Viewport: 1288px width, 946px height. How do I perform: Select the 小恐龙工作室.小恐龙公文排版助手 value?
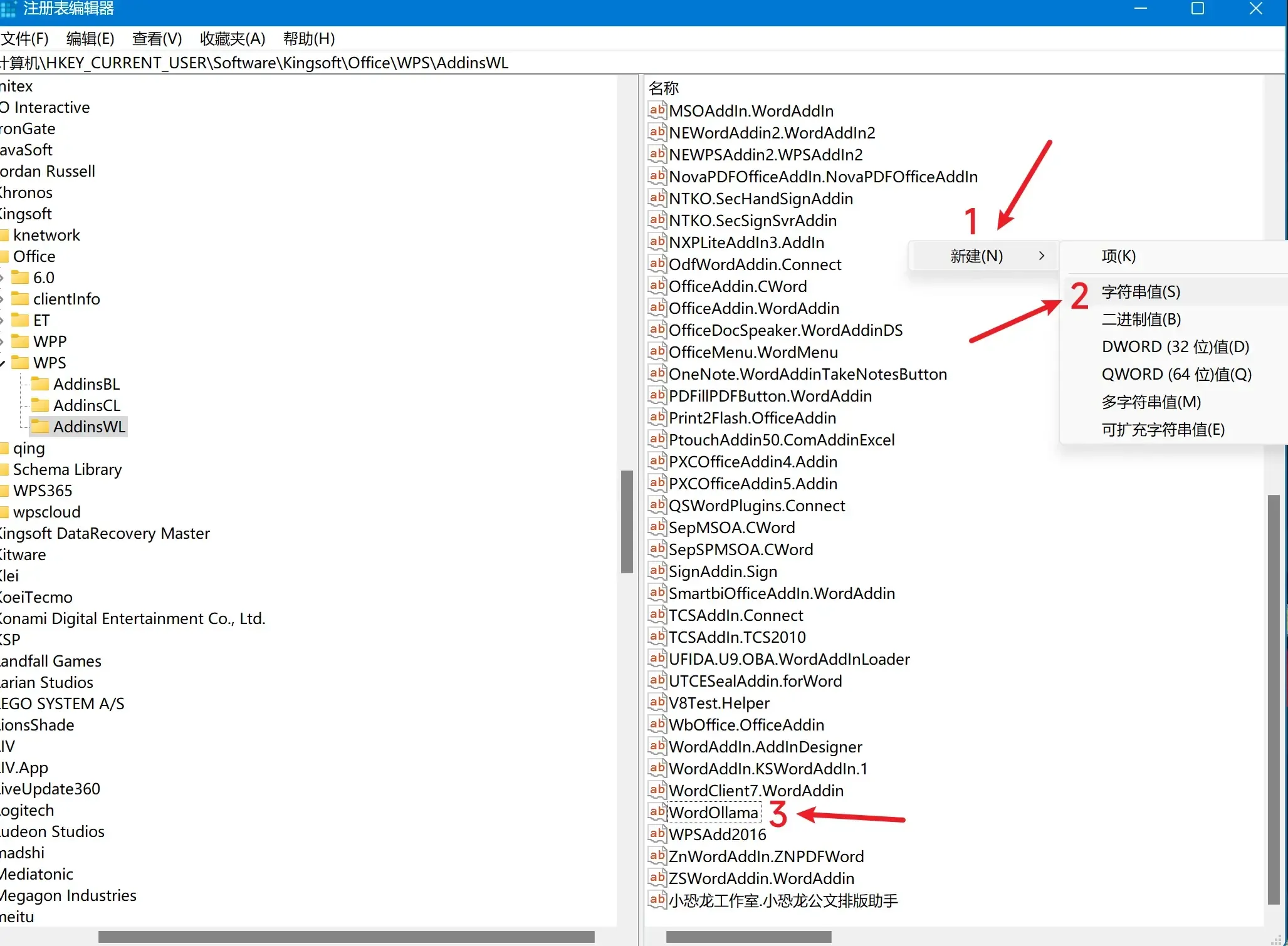pos(783,900)
